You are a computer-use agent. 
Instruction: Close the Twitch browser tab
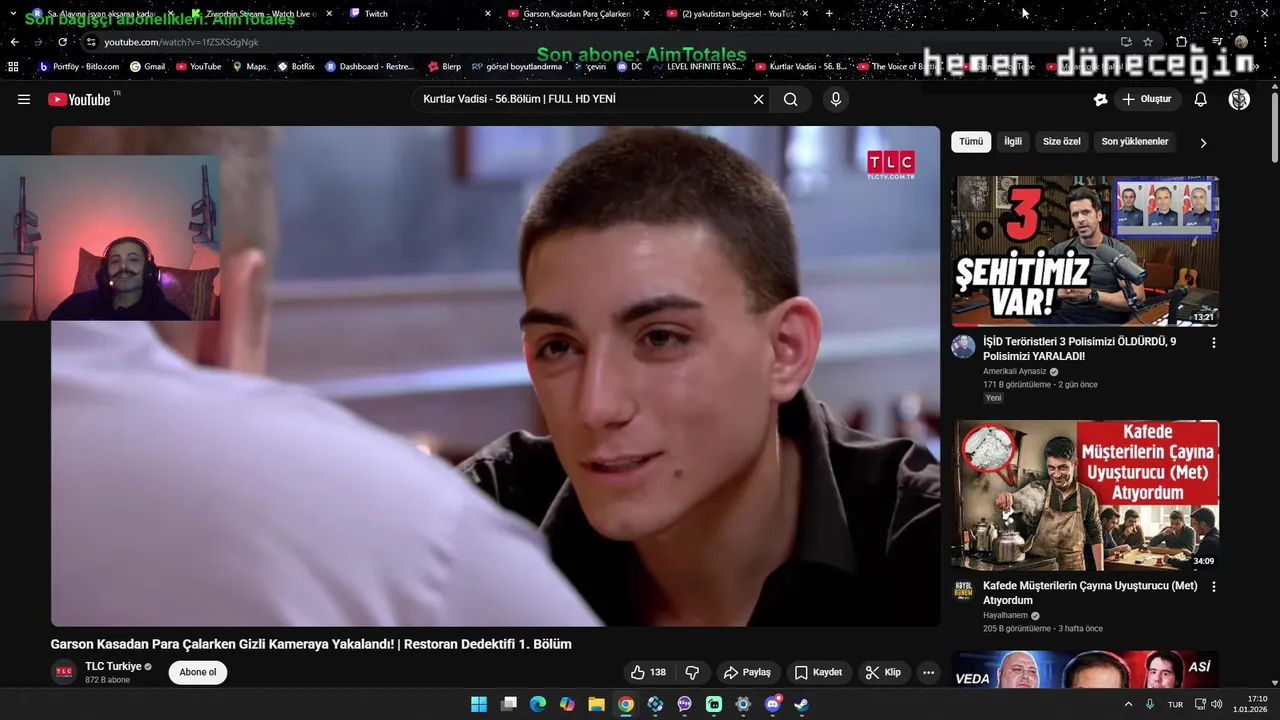(x=487, y=14)
